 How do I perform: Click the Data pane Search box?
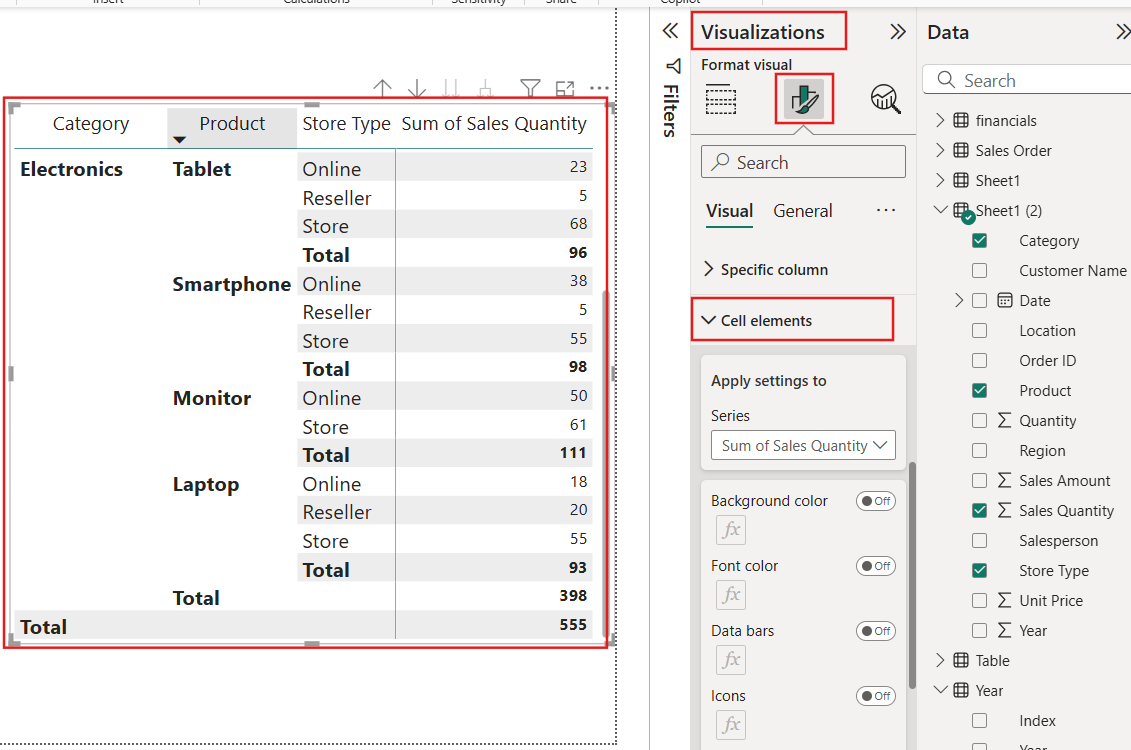(x=1026, y=79)
